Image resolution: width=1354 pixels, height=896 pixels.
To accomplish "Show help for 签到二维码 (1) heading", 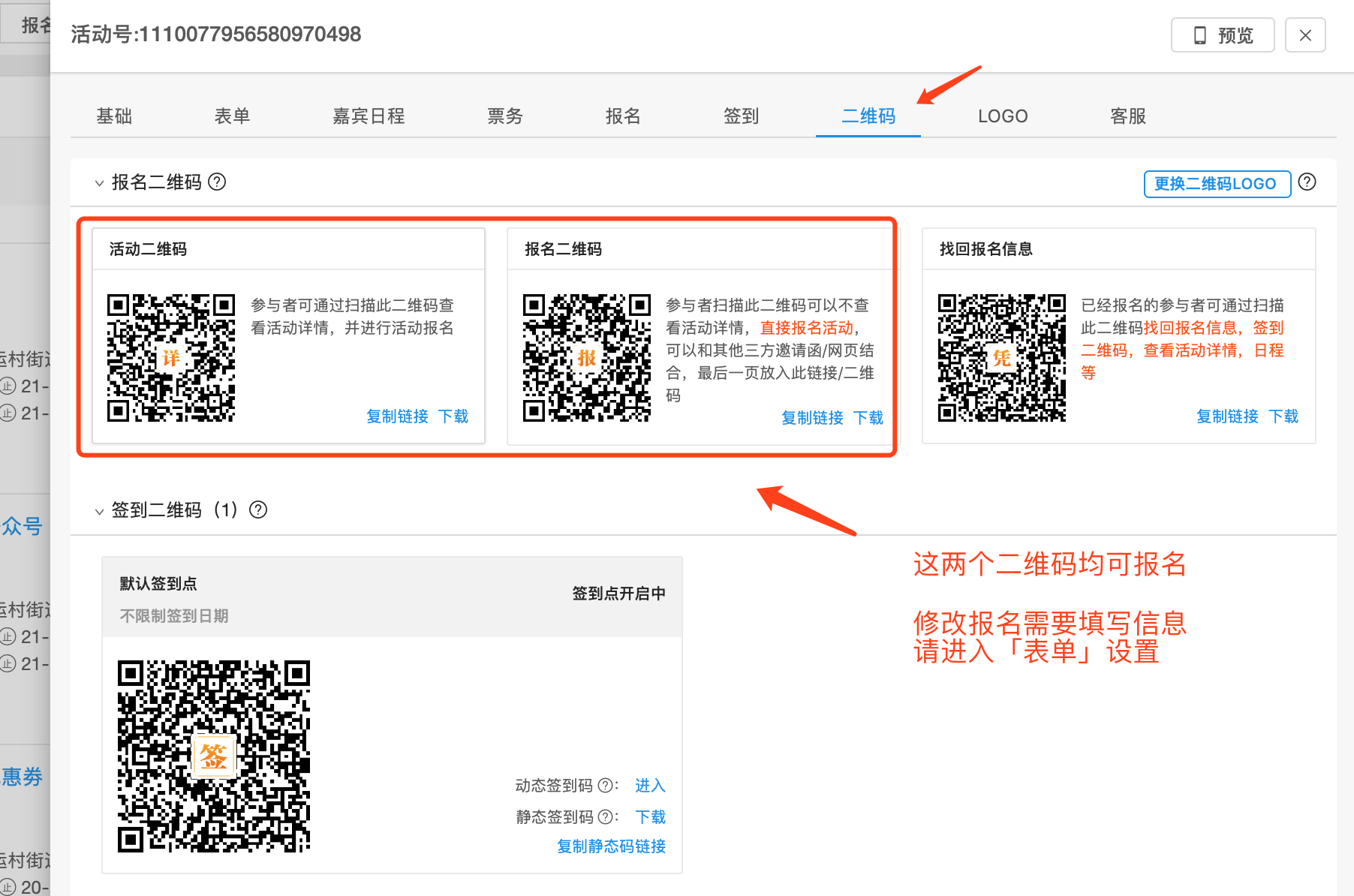I will [258, 510].
